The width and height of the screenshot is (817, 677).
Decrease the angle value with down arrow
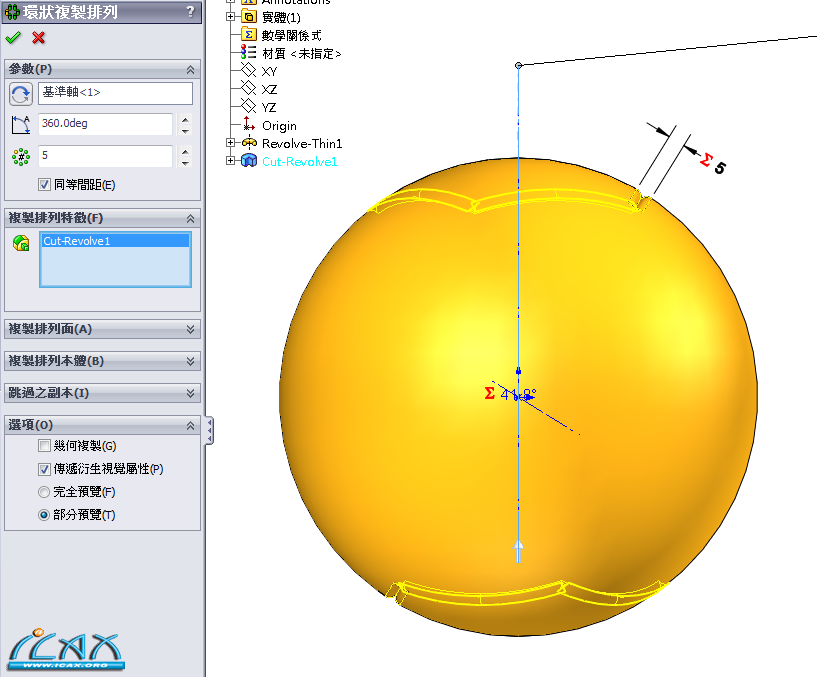point(185,131)
